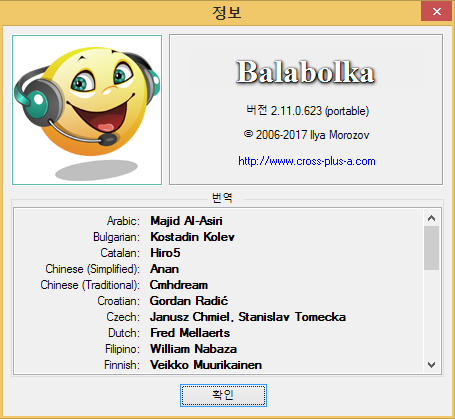Click the Czech translators Janusz Chmiel entry
This screenshot has width=455, height=419.
click(248, 317)
